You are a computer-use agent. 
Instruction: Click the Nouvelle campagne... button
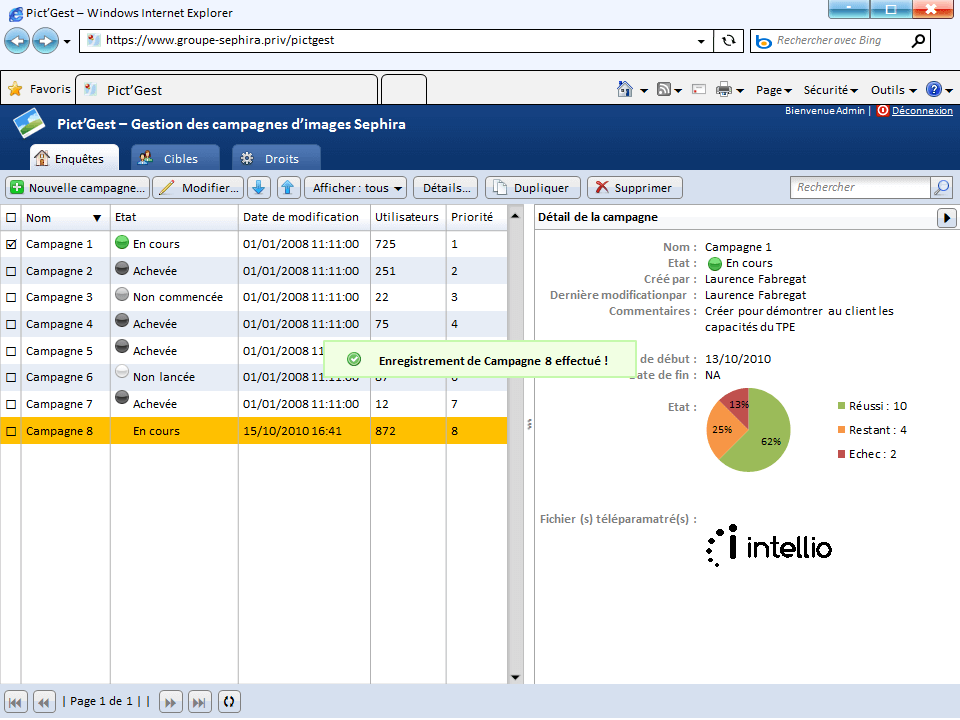click(x=78, y=187)
